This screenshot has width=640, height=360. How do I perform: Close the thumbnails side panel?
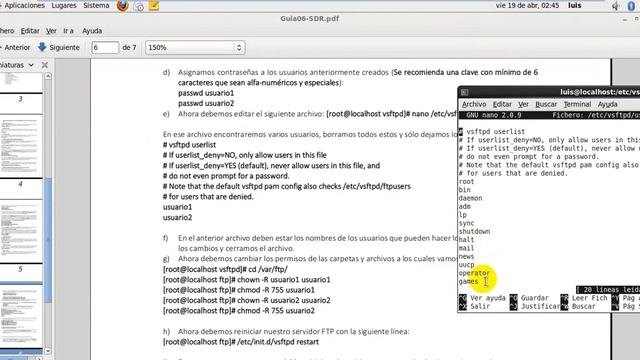pyautogui.click(x=45, y=65)
